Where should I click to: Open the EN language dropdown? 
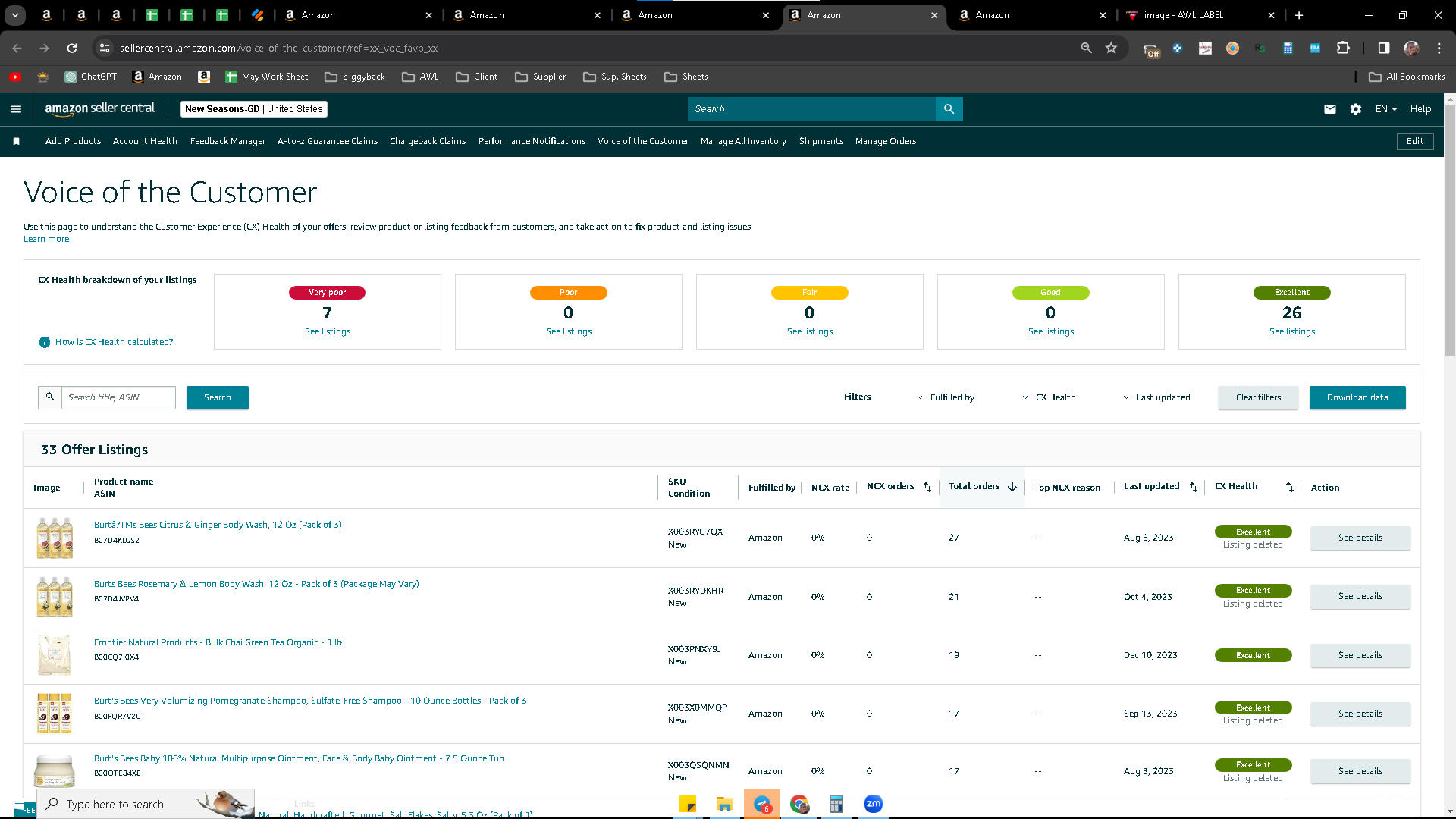(1386, 109)
